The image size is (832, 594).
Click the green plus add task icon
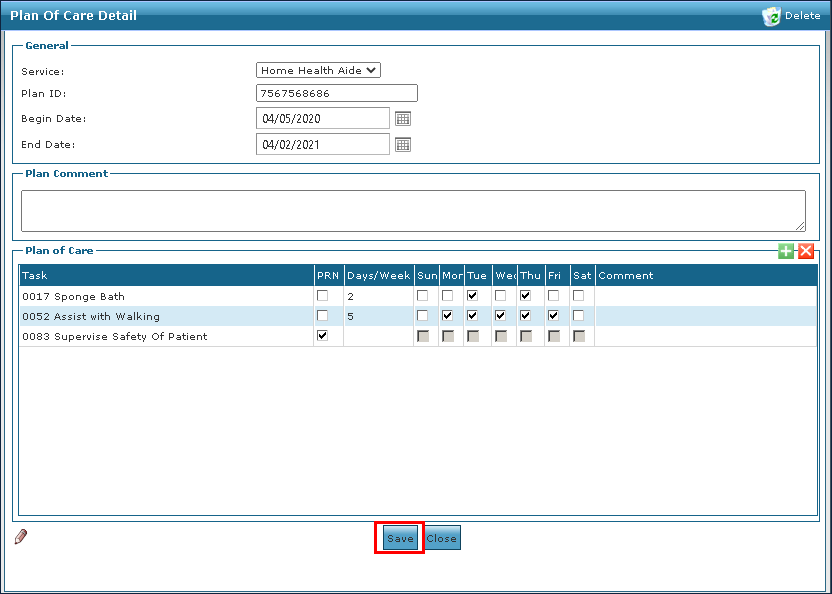click(x=786, y=251)
